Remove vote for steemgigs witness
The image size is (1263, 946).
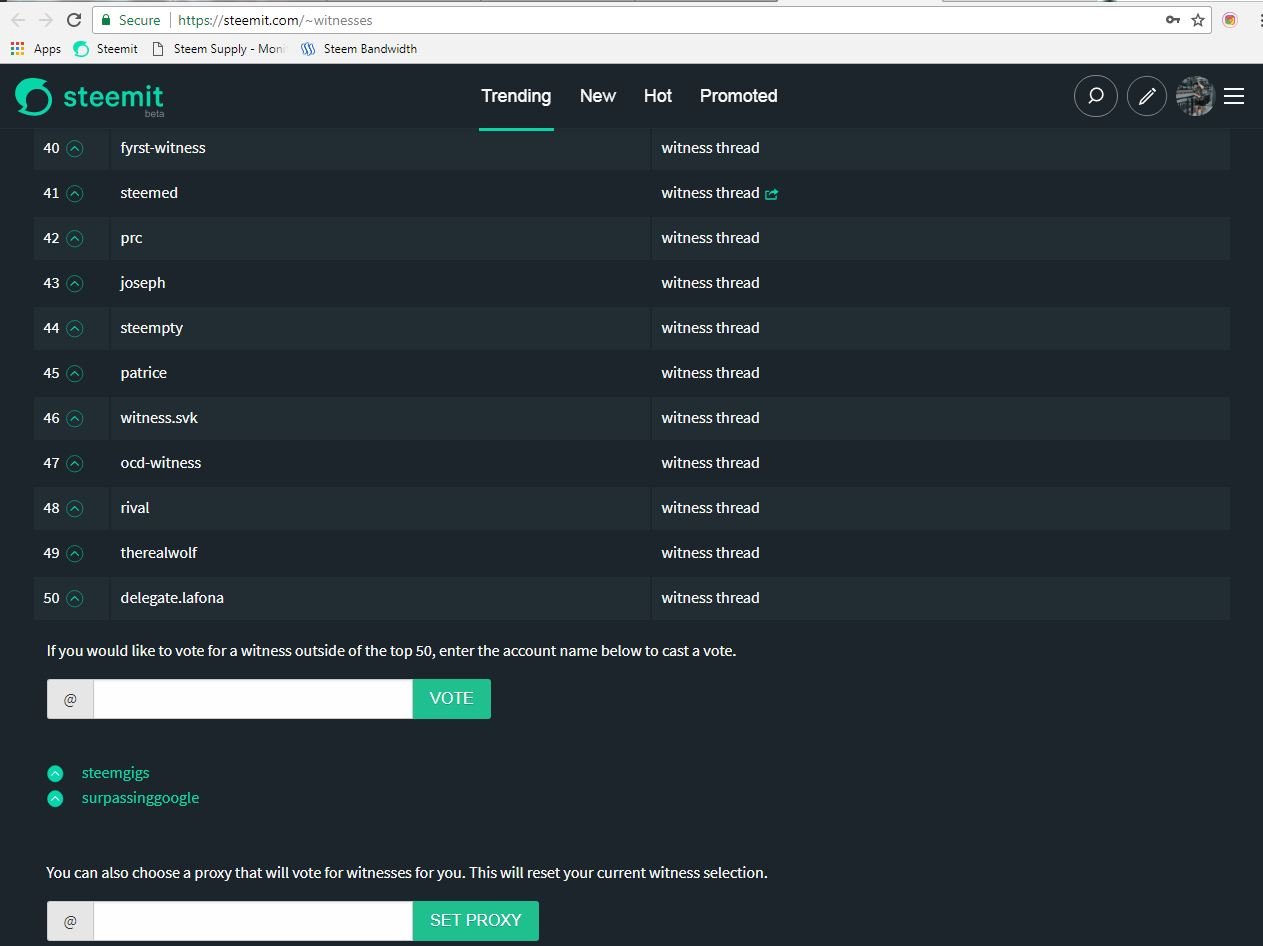tap(55, 773)
